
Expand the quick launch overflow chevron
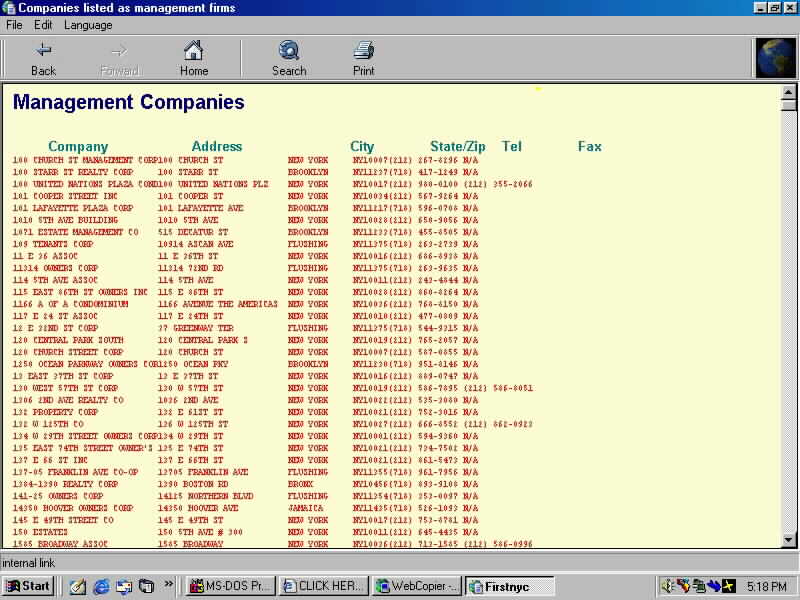169,586
